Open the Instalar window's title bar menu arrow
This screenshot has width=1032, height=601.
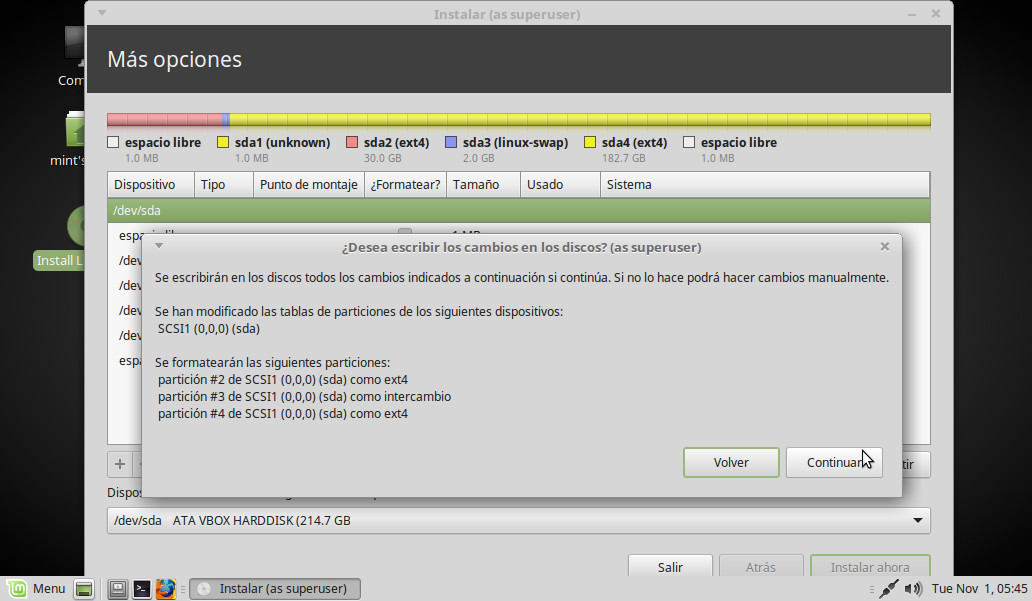point(103,14)
